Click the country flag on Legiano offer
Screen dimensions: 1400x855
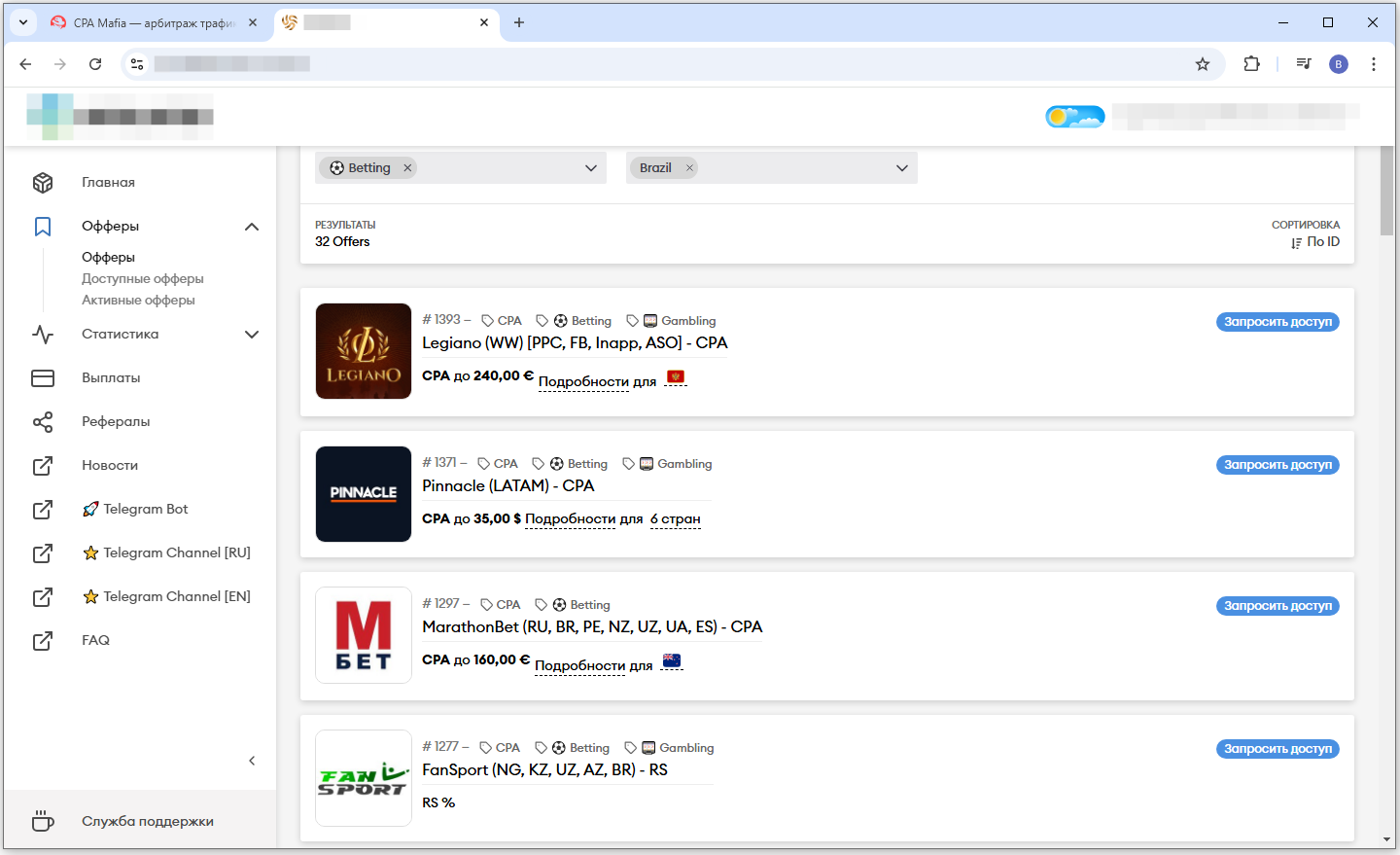[676, 377]
